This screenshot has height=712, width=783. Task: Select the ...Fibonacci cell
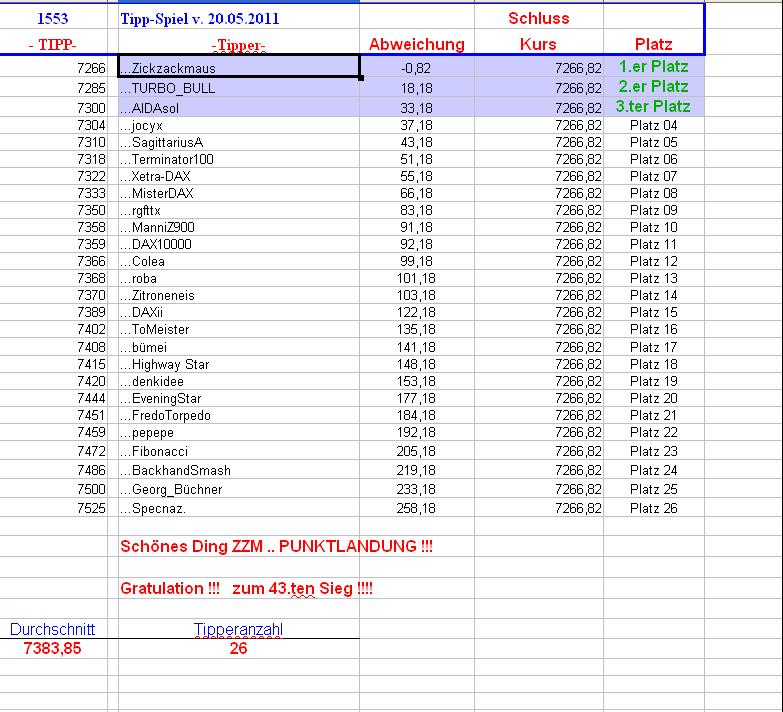(239, 450)
